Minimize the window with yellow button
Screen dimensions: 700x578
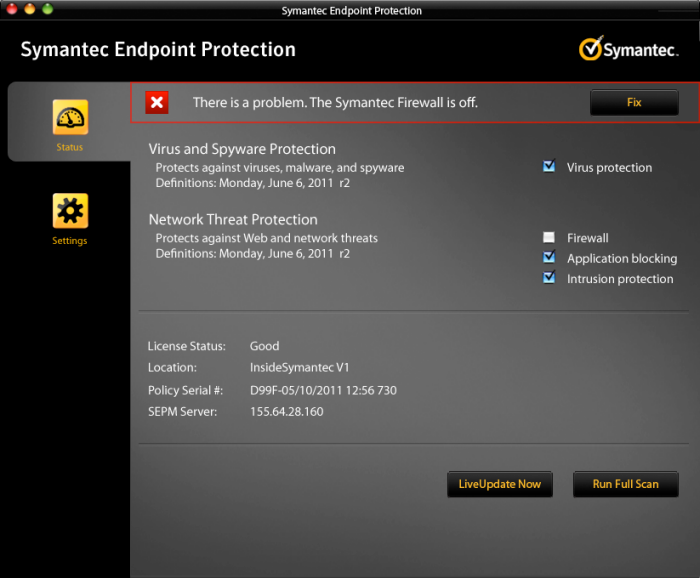tap(29, 8)
